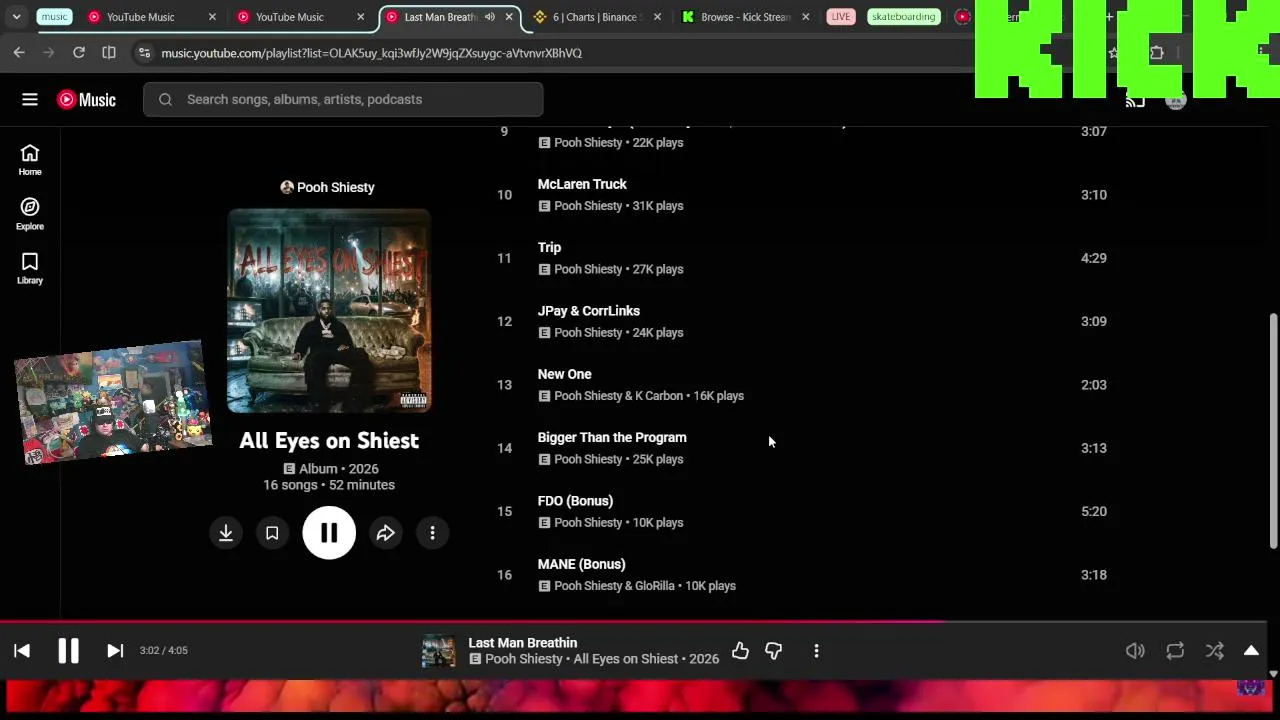Close the Binance Charts tab
The width and height of the screenshot is (1280, 720).
[657, 17]
